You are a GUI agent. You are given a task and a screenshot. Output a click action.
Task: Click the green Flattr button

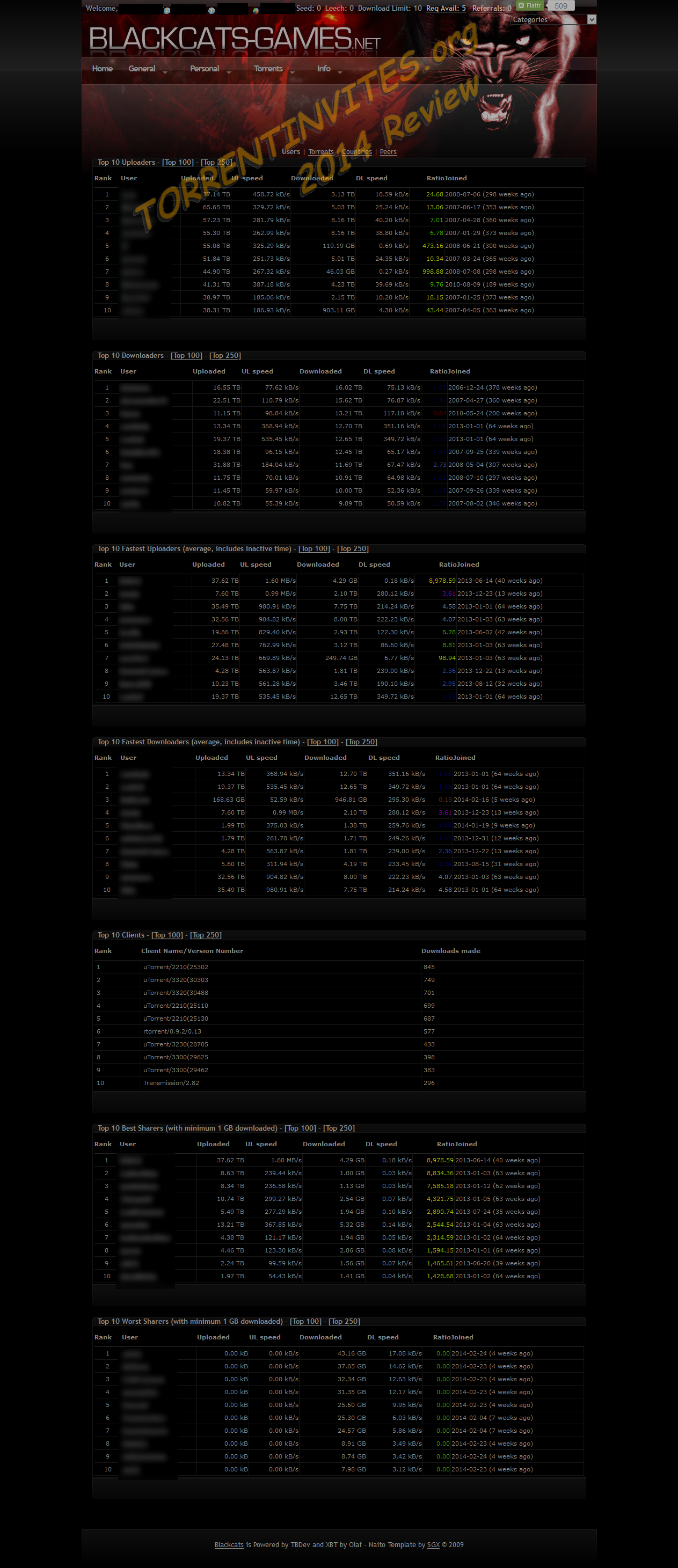pos(529,5)
